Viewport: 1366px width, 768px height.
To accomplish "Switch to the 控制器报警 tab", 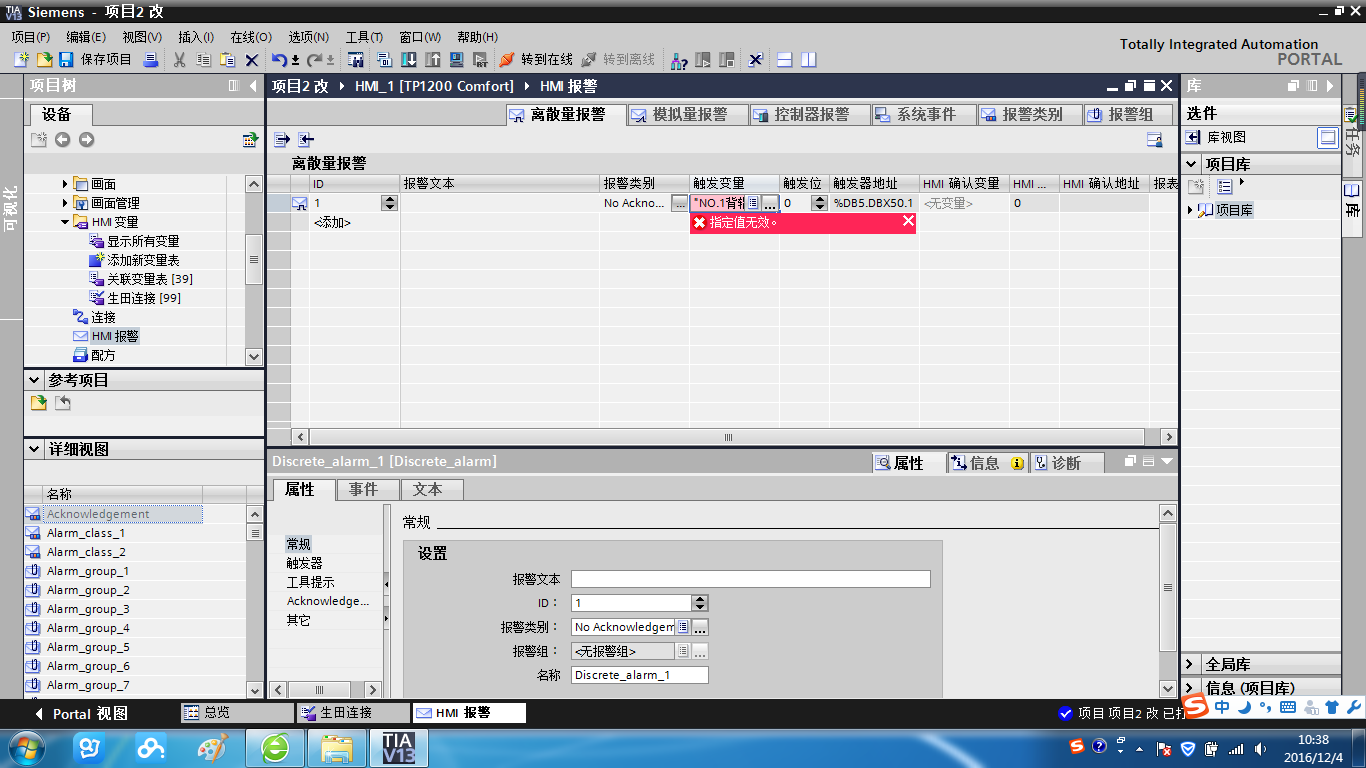I will click(811, 115).
